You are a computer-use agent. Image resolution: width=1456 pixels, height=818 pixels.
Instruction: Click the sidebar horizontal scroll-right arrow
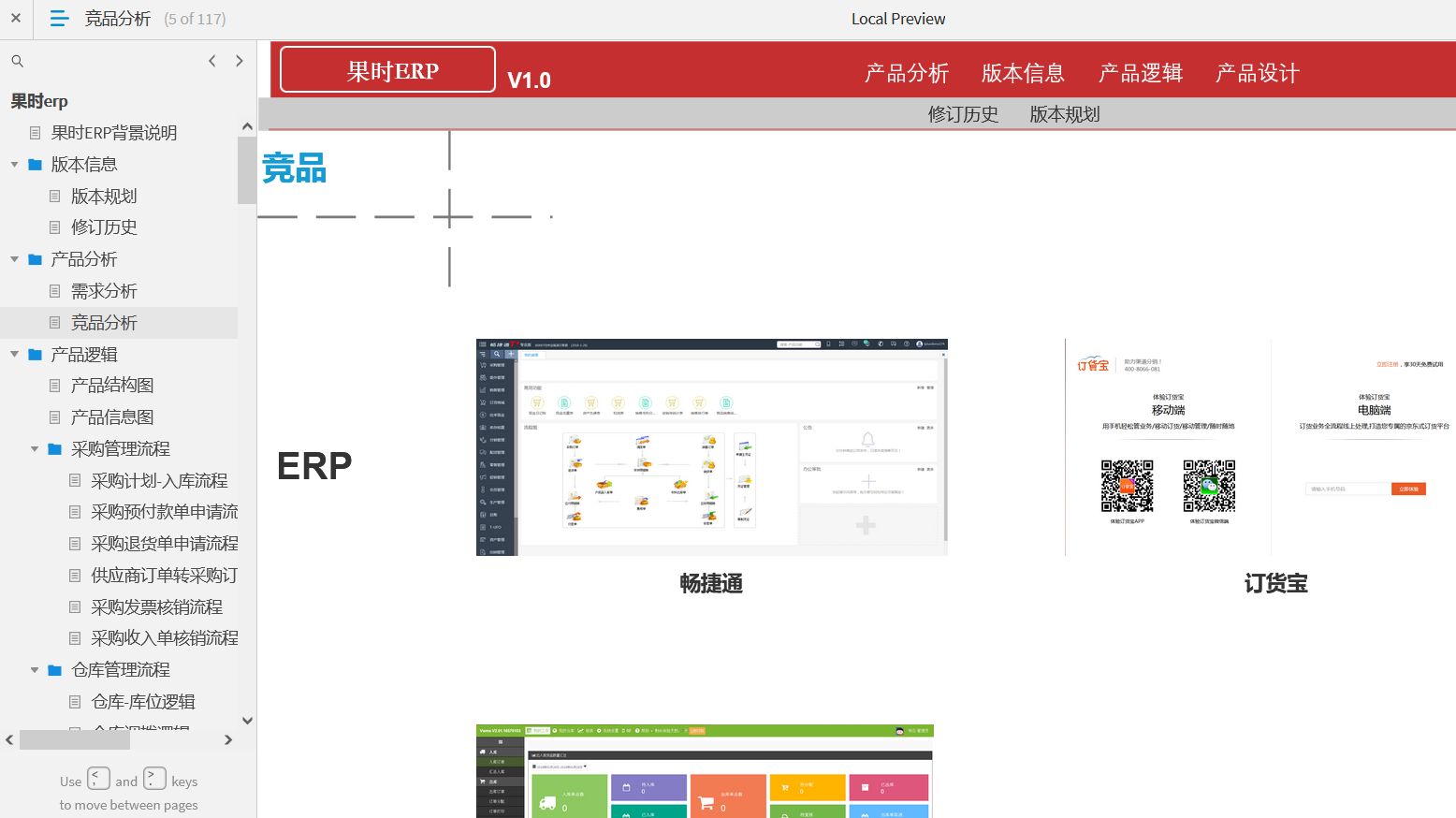pos(228,739)
